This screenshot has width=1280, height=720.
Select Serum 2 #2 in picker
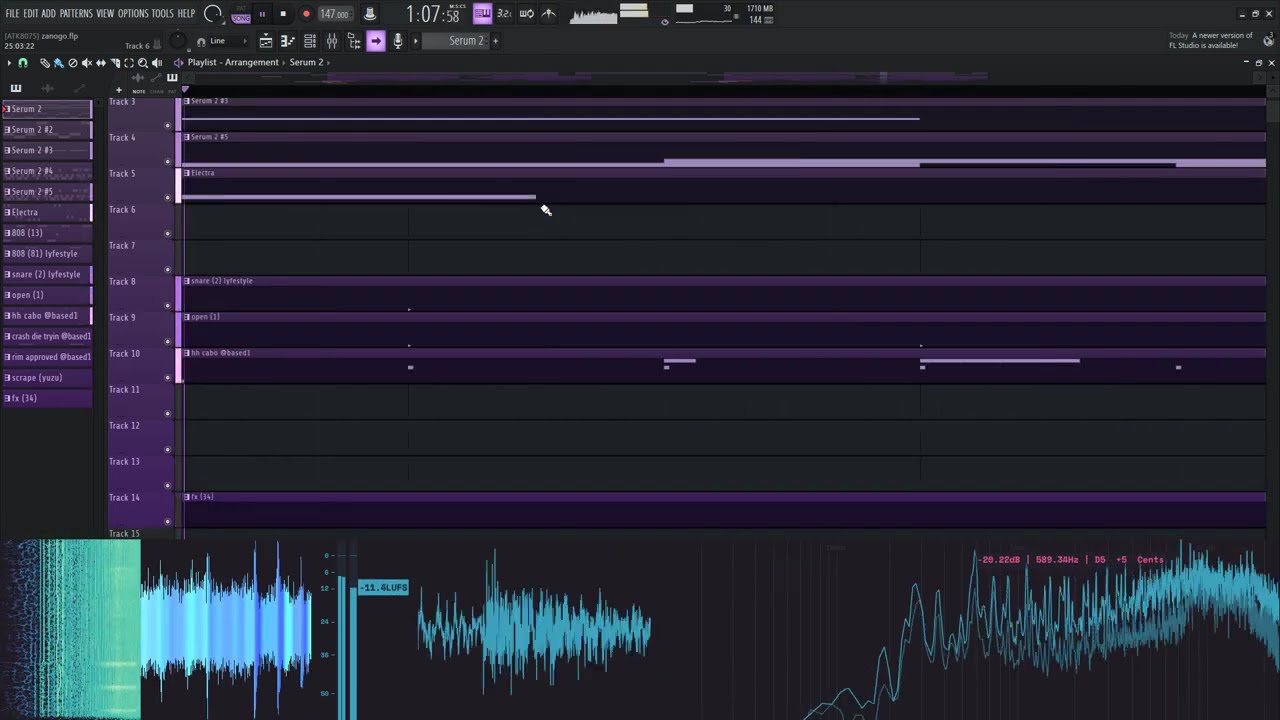47,130
